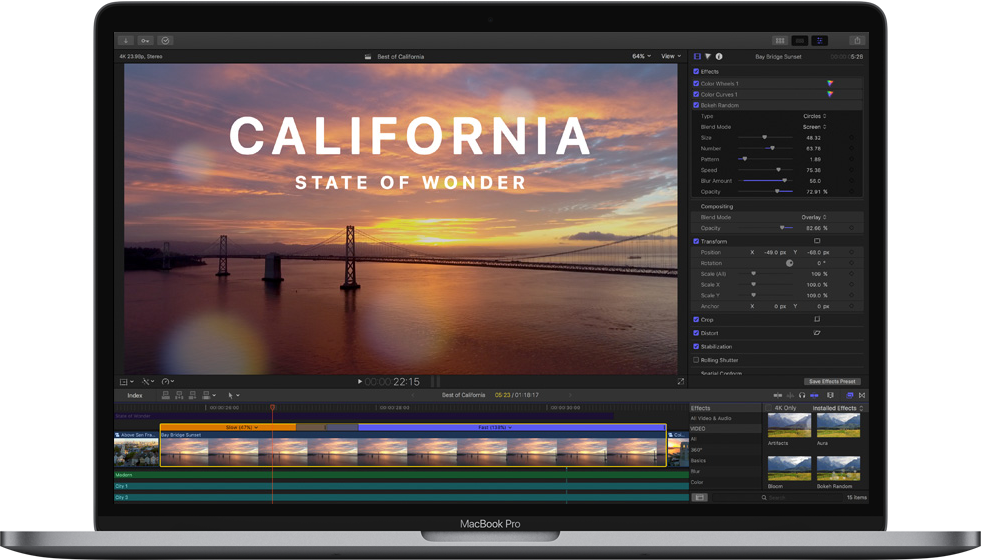Open the Type Circles dropdown

pos(815,116)
